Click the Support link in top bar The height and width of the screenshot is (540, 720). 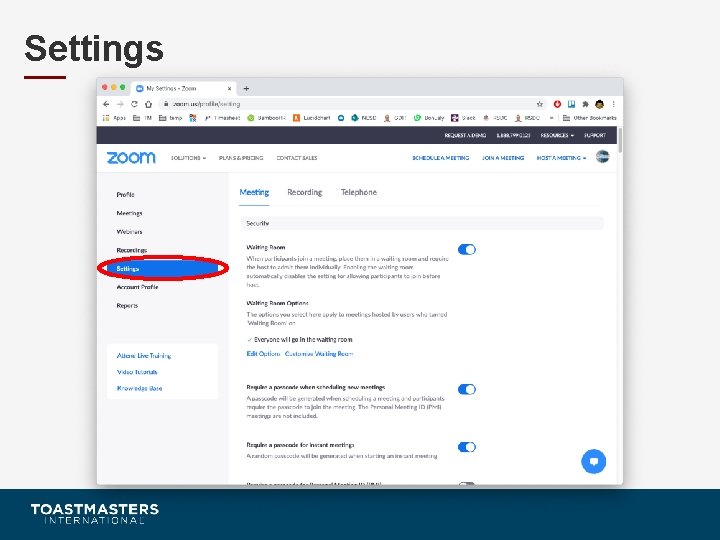point(595,135)
